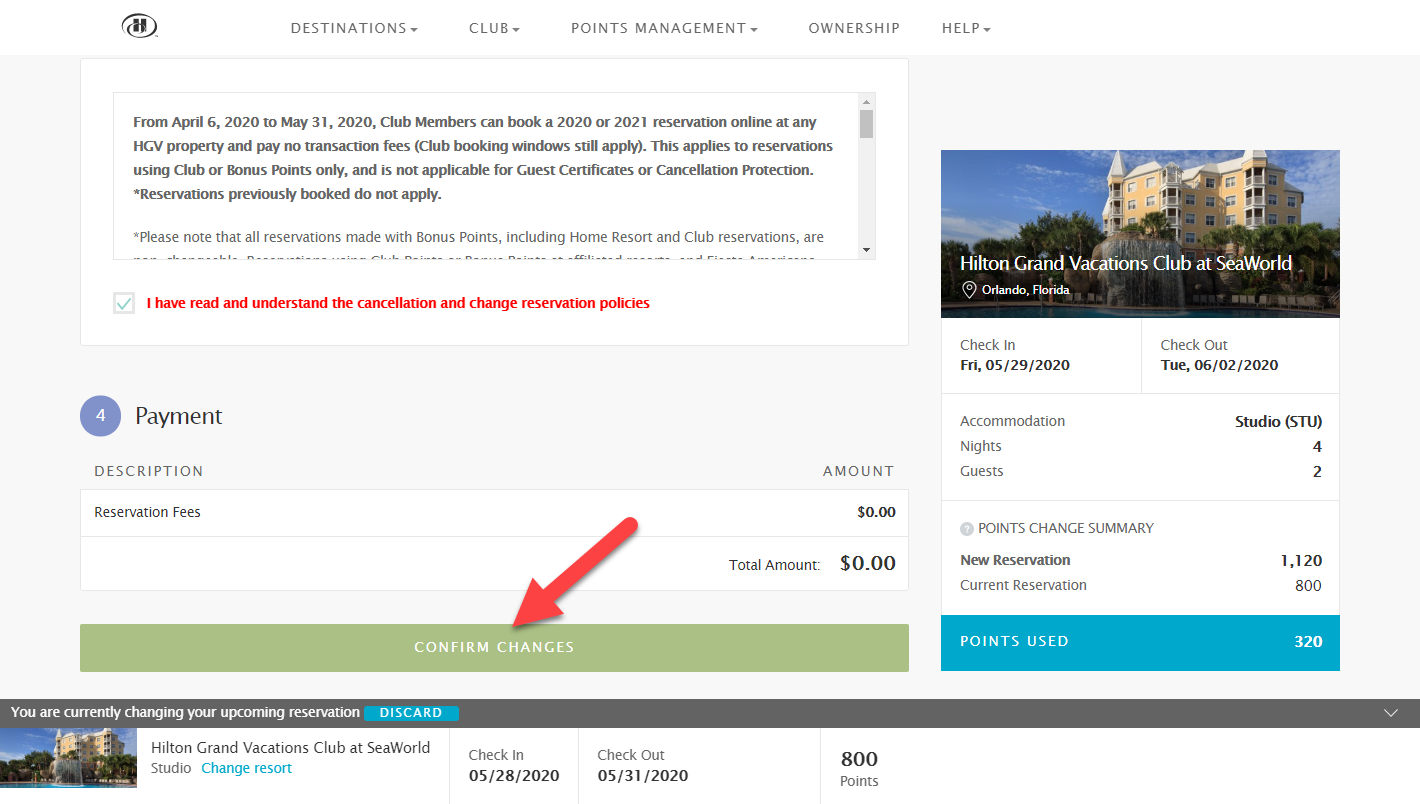Discard the reservation changes
The width and height of the screenshot is (1420, 804).
click(x=411, y=713)
